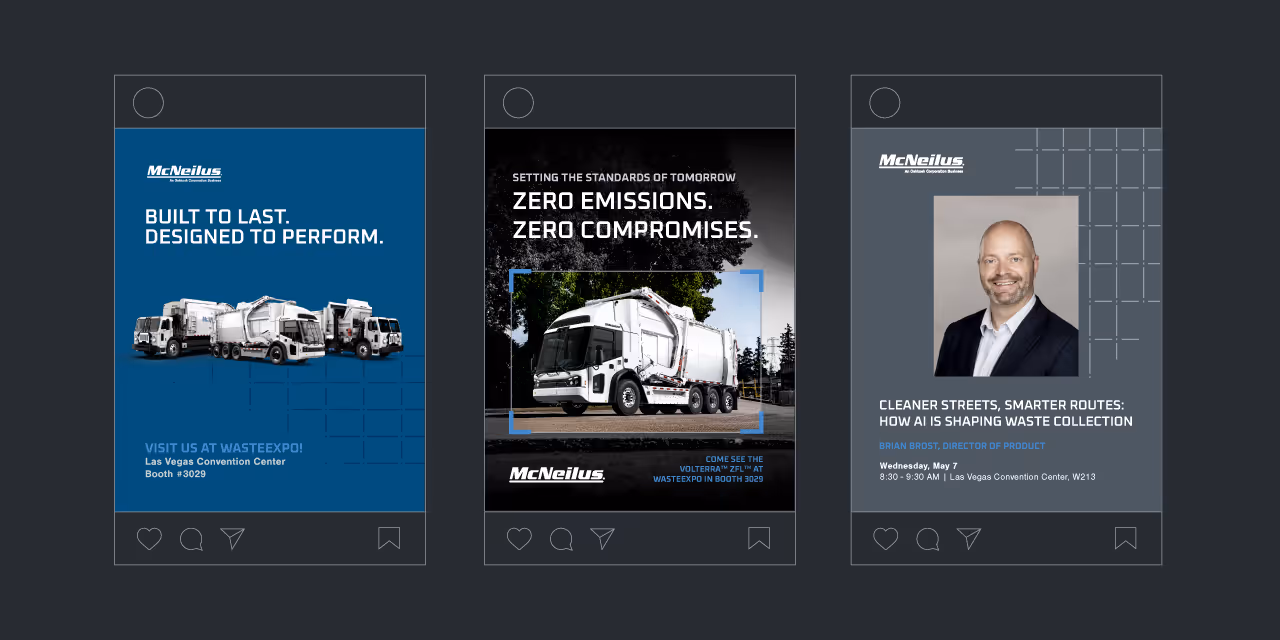Click the share arrow on the Zero Emissions post
The height and width of the screenshot is (640, 1280).
pos(601,538)
